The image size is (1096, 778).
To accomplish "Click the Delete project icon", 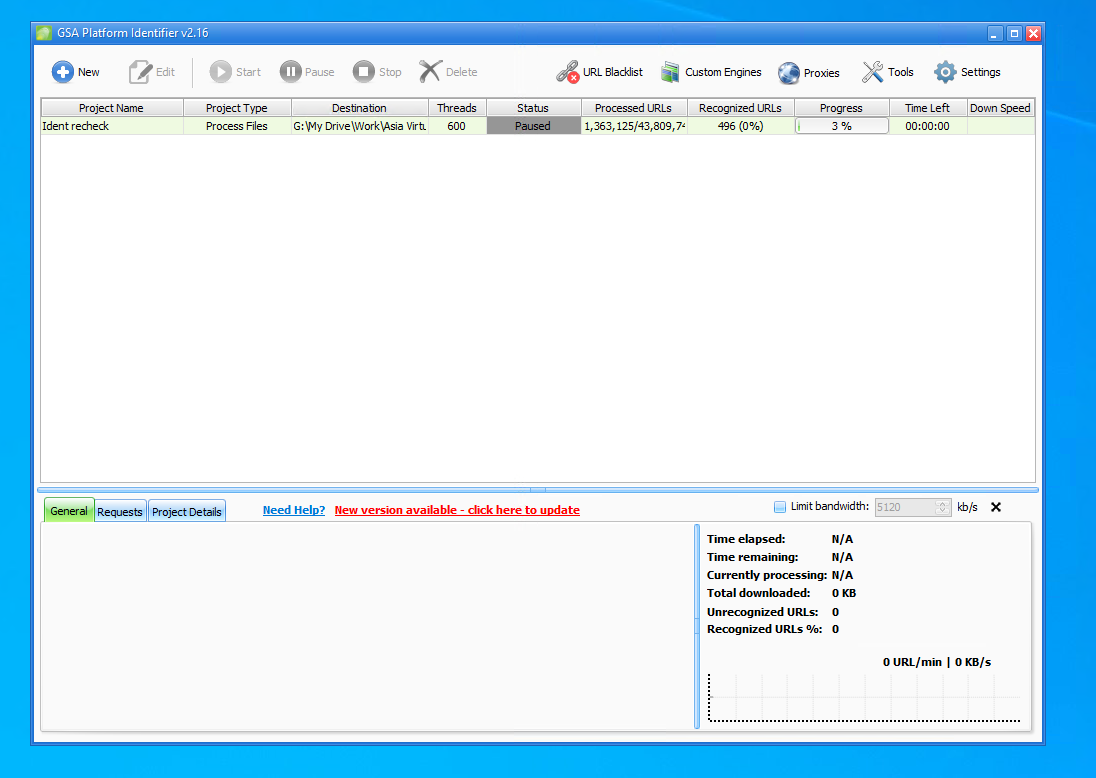I will click(430, 72).
